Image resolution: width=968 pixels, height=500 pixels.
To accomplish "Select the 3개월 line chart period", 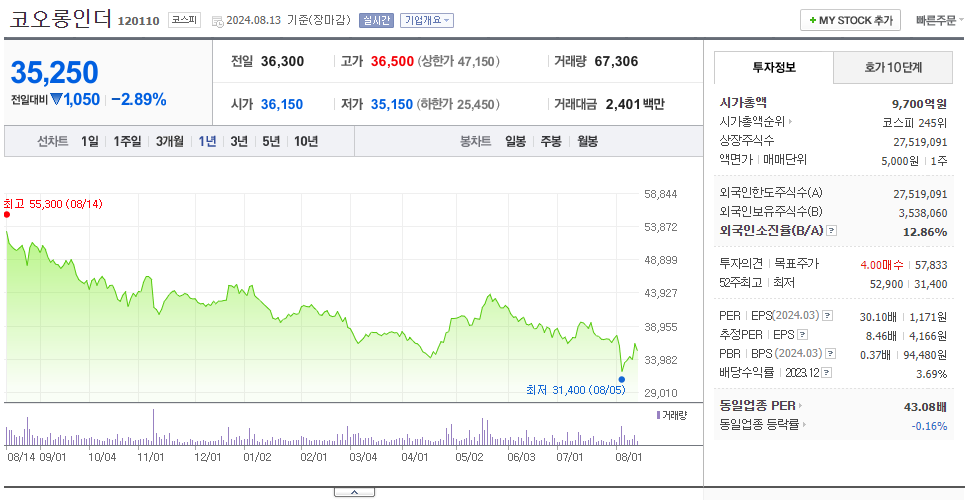I will point(170,141).
